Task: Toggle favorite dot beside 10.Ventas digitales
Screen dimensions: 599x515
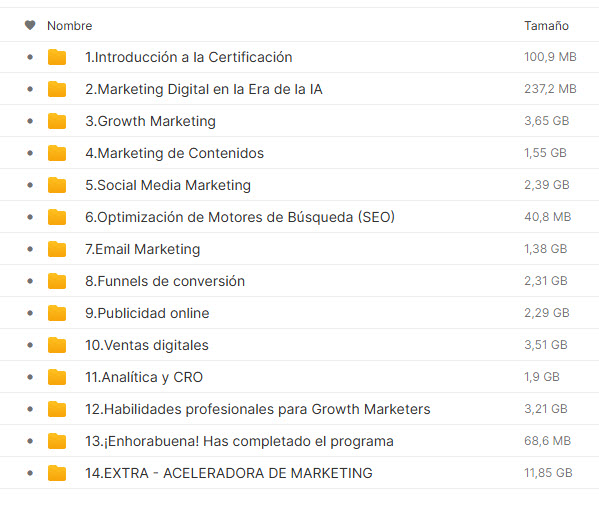Action: [30, 345]
